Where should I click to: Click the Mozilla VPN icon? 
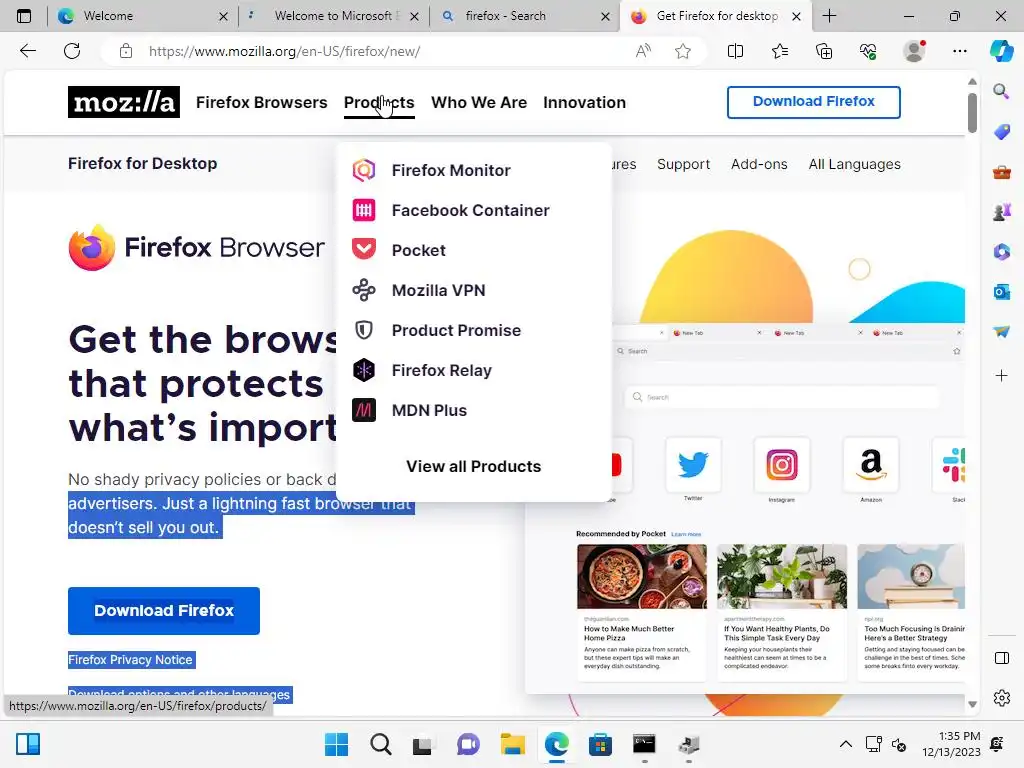[x=364, y=290]
